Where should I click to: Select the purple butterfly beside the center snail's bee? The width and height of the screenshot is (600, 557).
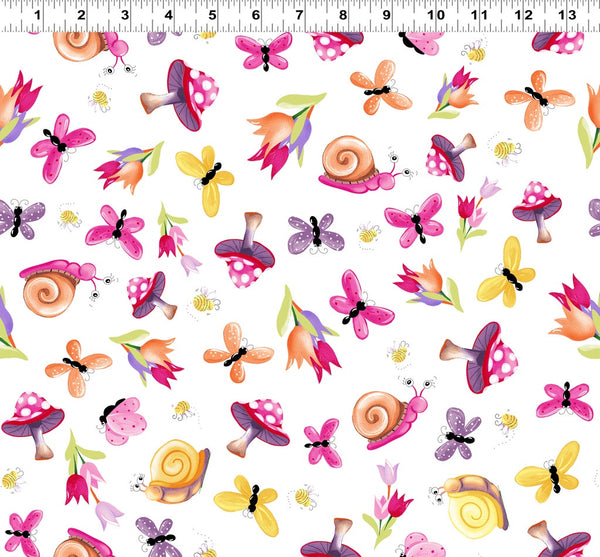(315, 233)
